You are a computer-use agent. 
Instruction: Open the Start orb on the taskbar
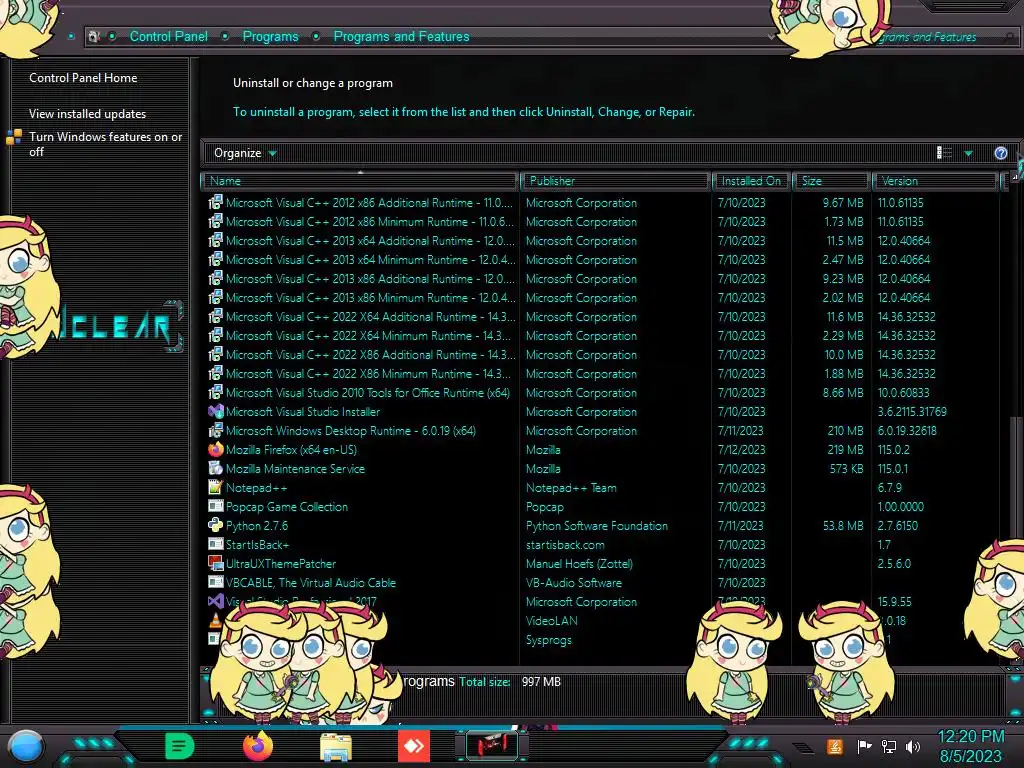click(26, 746)
